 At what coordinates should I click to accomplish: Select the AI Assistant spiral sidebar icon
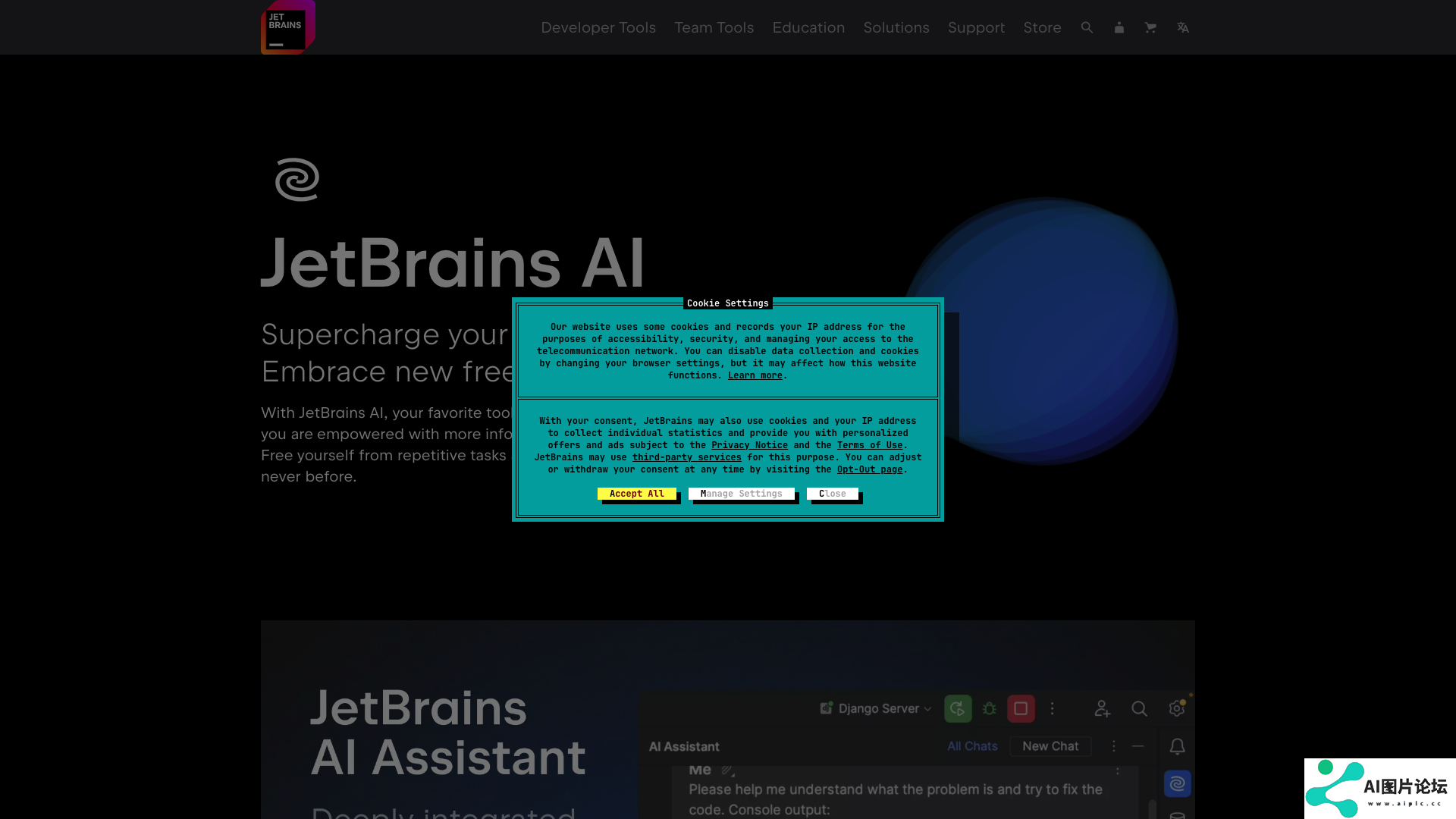click(x=1177, y=783)
